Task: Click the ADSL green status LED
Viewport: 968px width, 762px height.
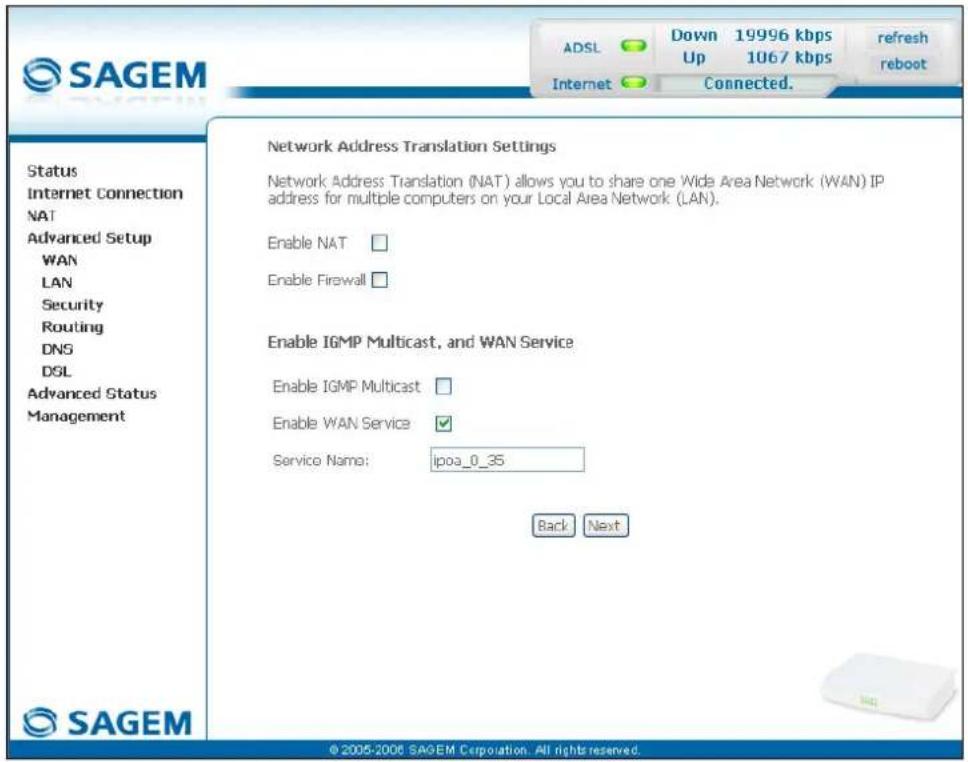Action: 633,46
